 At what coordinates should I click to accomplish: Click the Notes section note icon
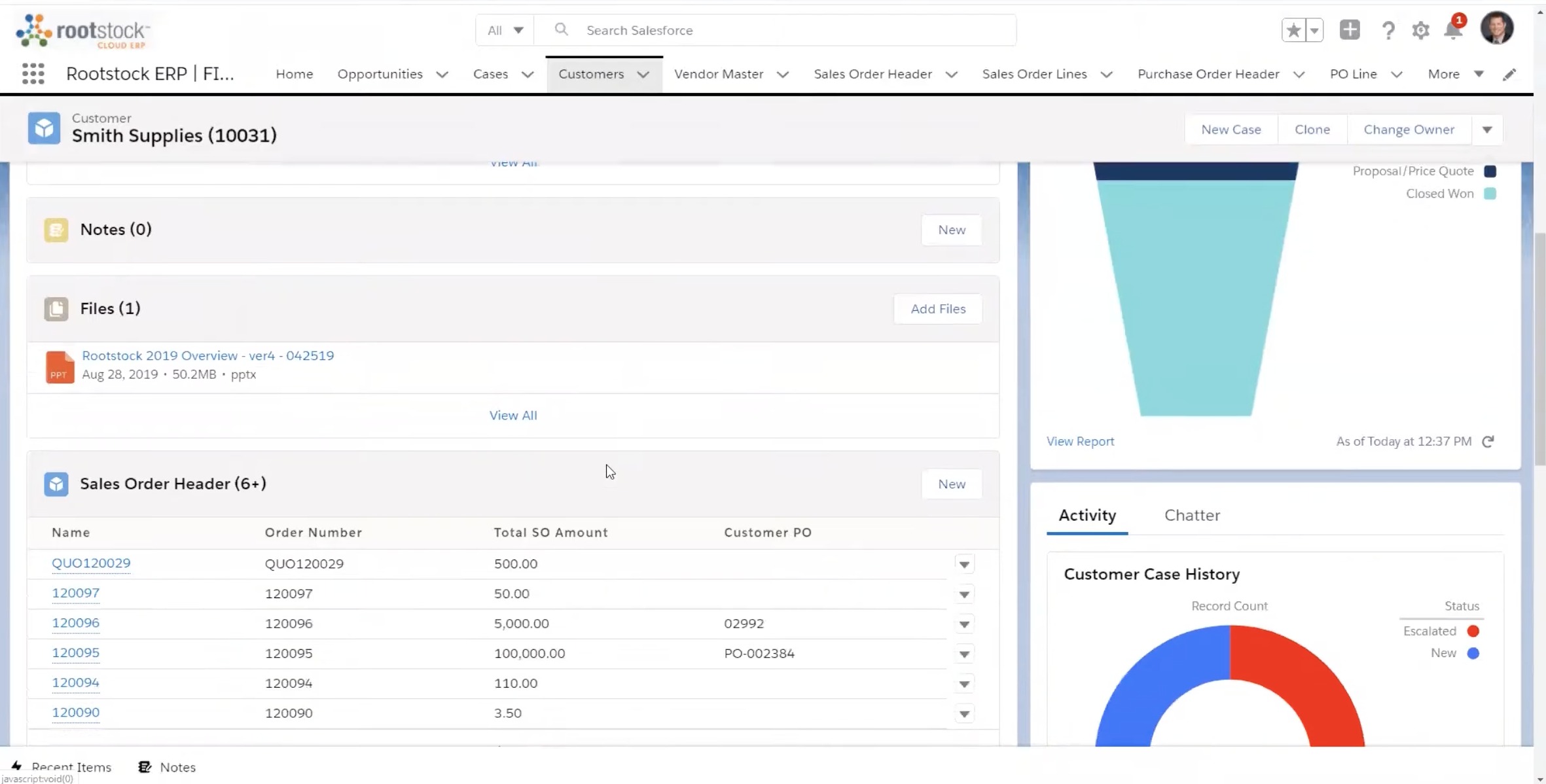click(x=56, y=229)
